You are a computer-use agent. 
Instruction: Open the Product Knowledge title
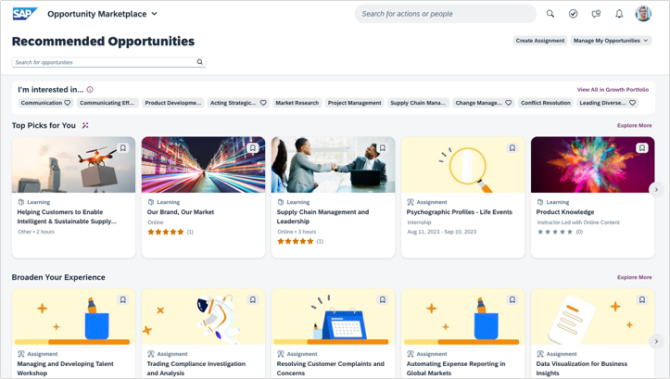tap(565, 212)
